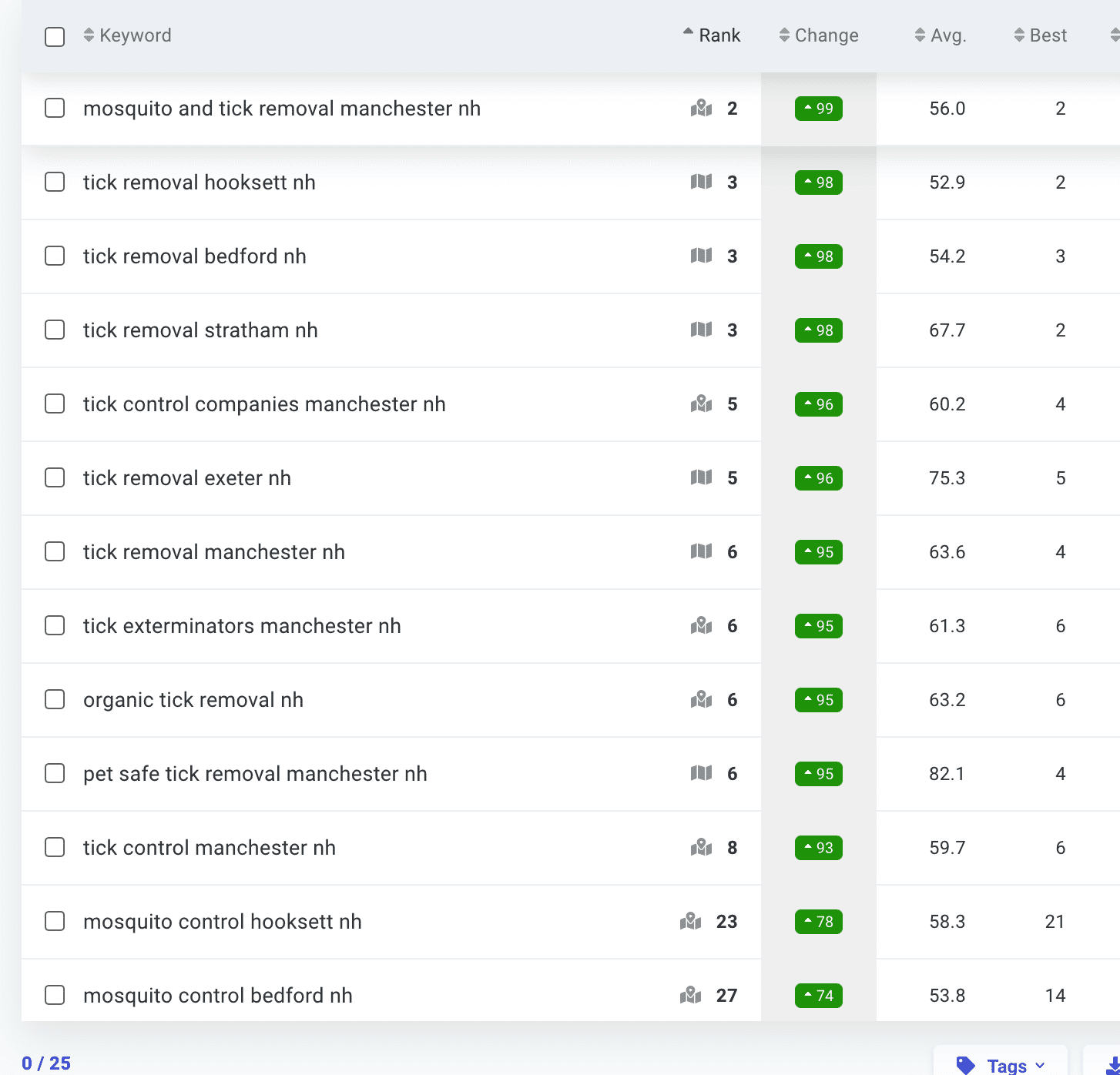1120x1075 pixels.
Task: Click +98 change badge for tick removal hooksett nh
Action: tap(819, 183)
